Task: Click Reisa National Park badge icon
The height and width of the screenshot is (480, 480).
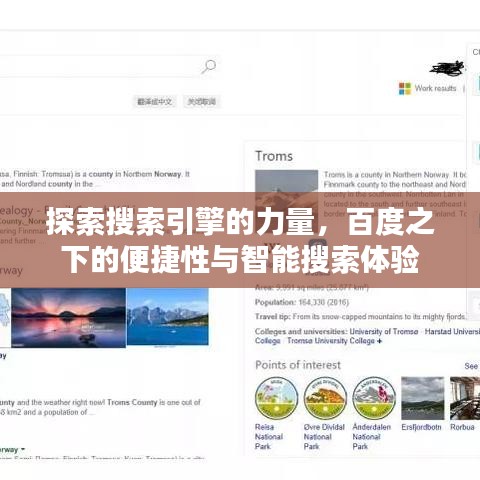Action: [276, 398]
